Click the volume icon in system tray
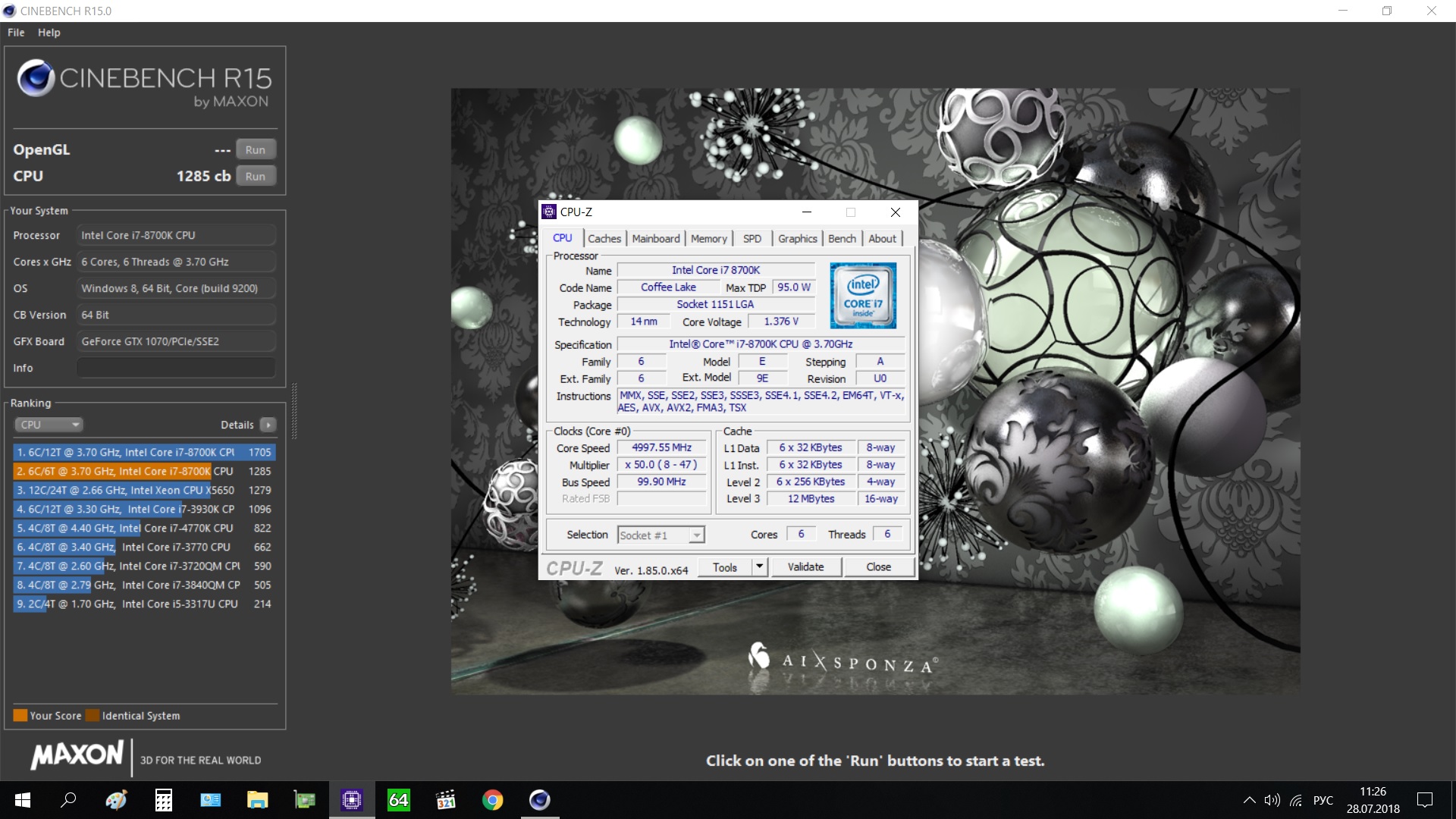This screenshot has width=1456, height=819. point(1272,800)
